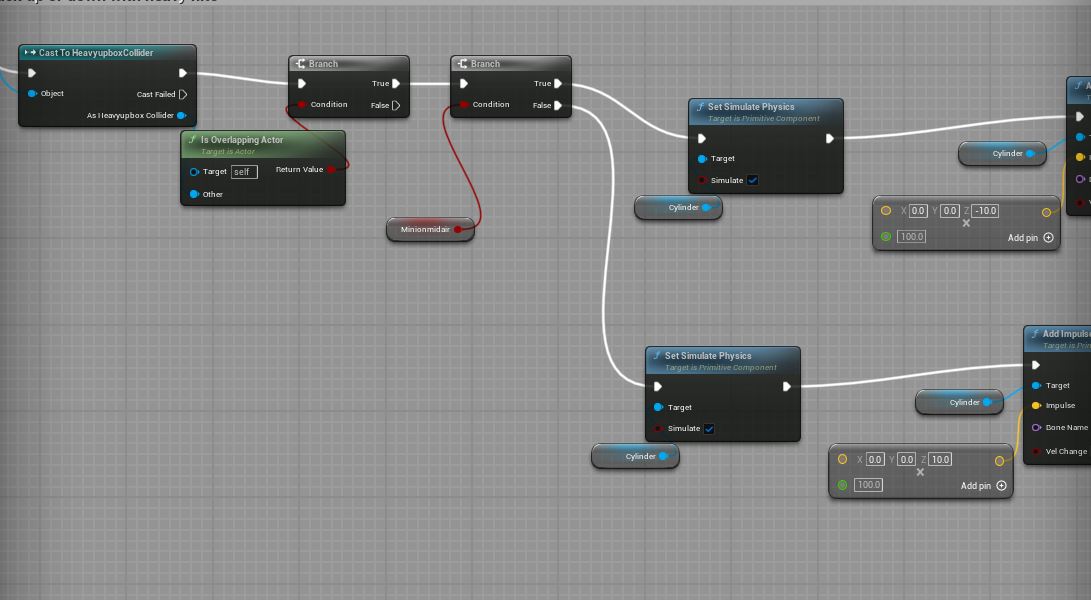
Task: Toggle Simulate checkbox on lower Set Simulate Physics
Action: click(x=709, y=429)
